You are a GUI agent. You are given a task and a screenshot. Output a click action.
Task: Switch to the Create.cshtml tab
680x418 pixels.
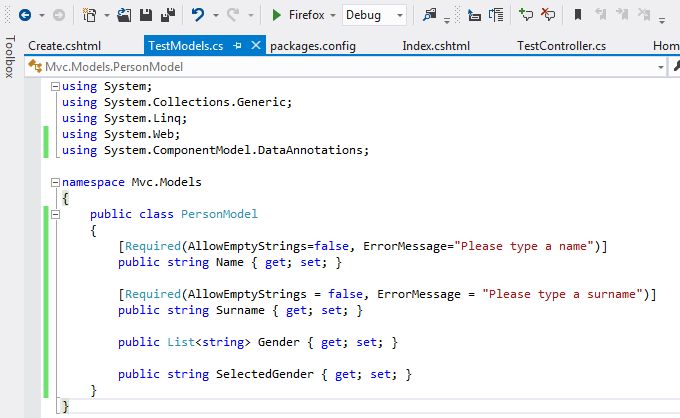[64, 46]
